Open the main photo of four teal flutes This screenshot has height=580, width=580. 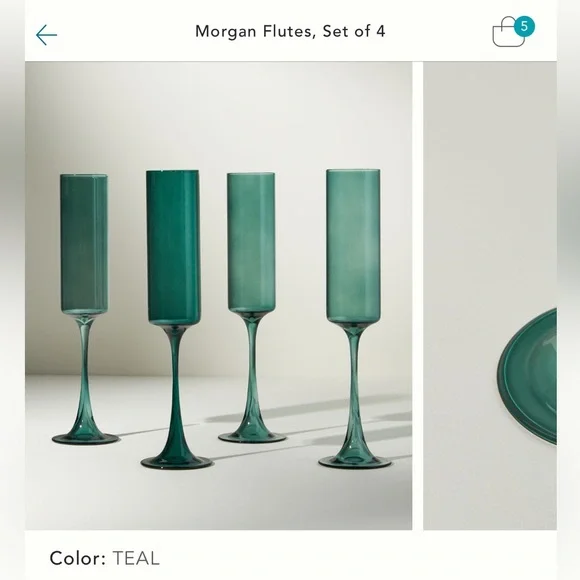[219, 296]
